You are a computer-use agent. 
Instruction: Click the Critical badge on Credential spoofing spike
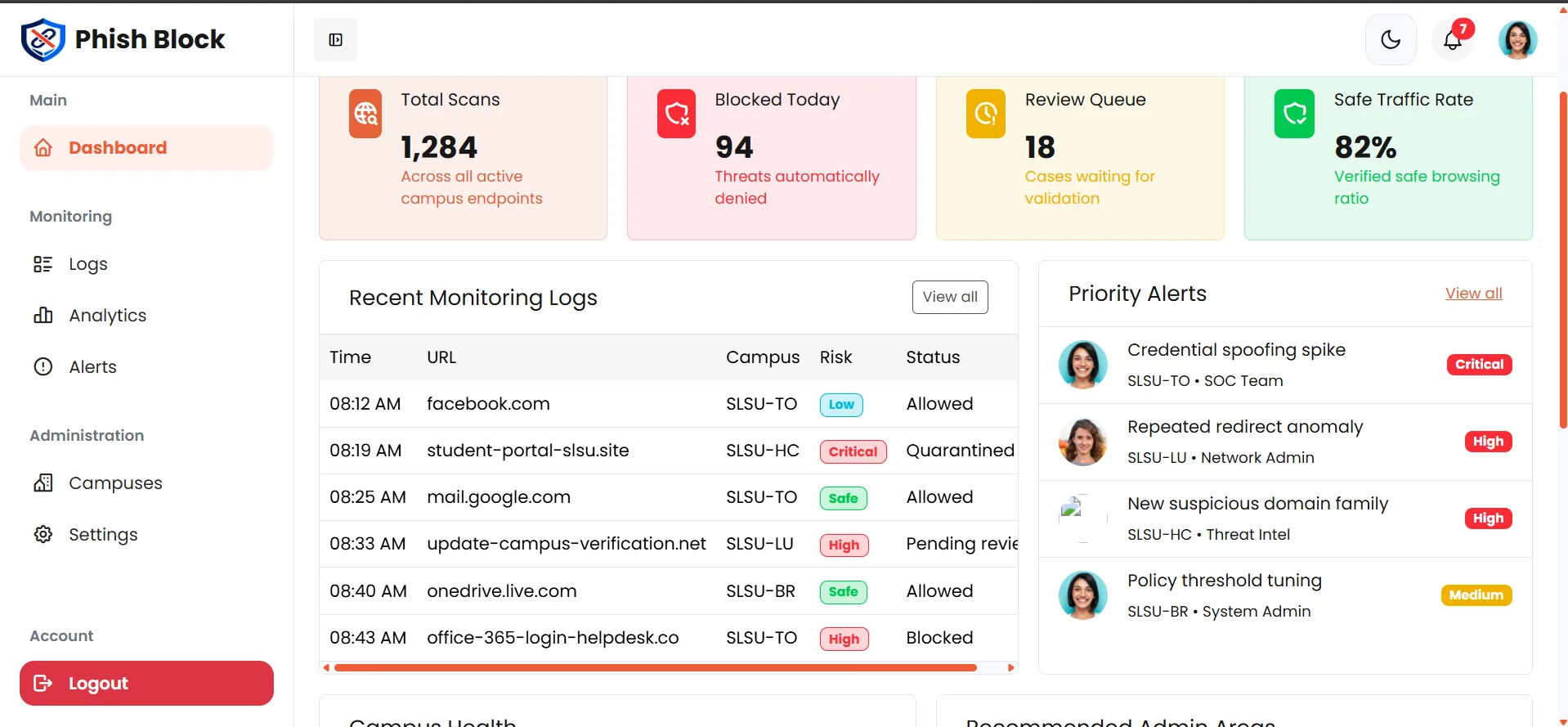pyautogui.click(x=1479, y=365)
